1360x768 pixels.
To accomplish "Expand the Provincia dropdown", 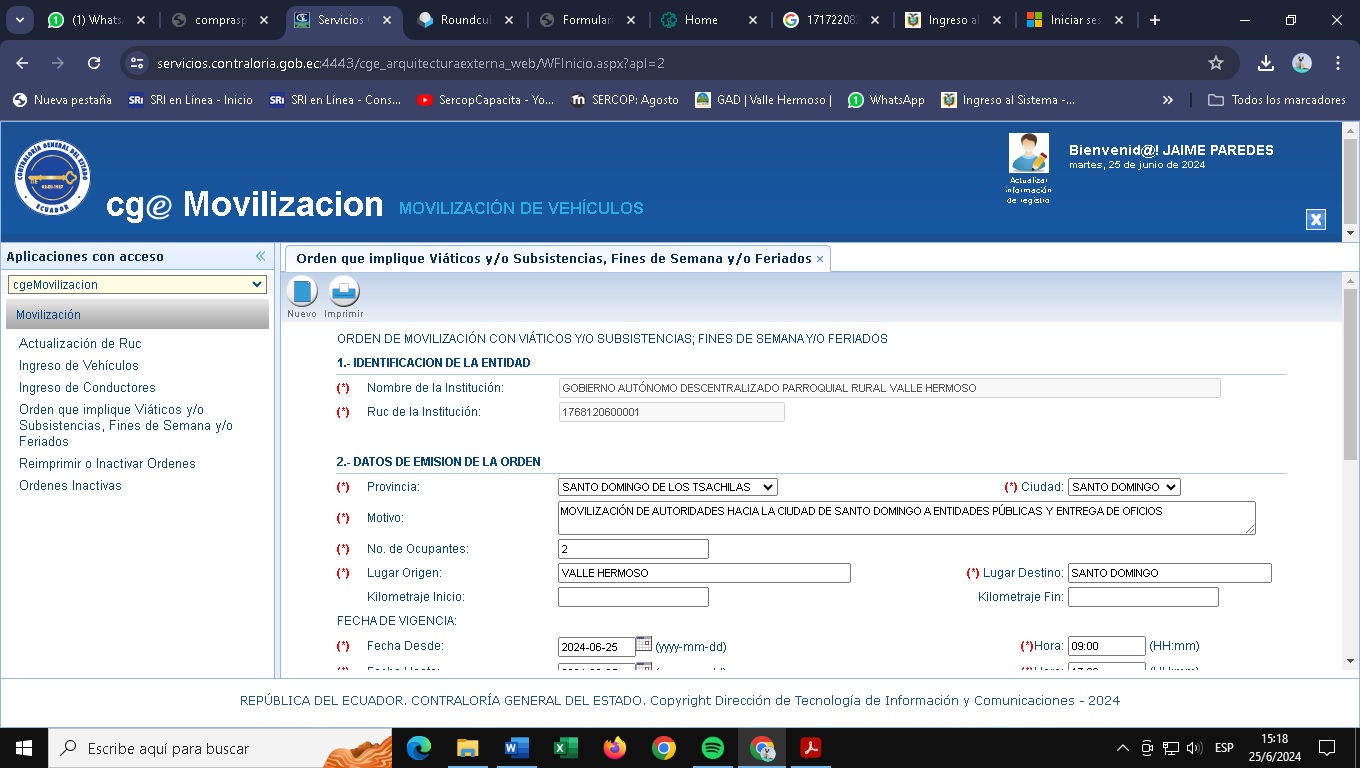I will [667, 487].
